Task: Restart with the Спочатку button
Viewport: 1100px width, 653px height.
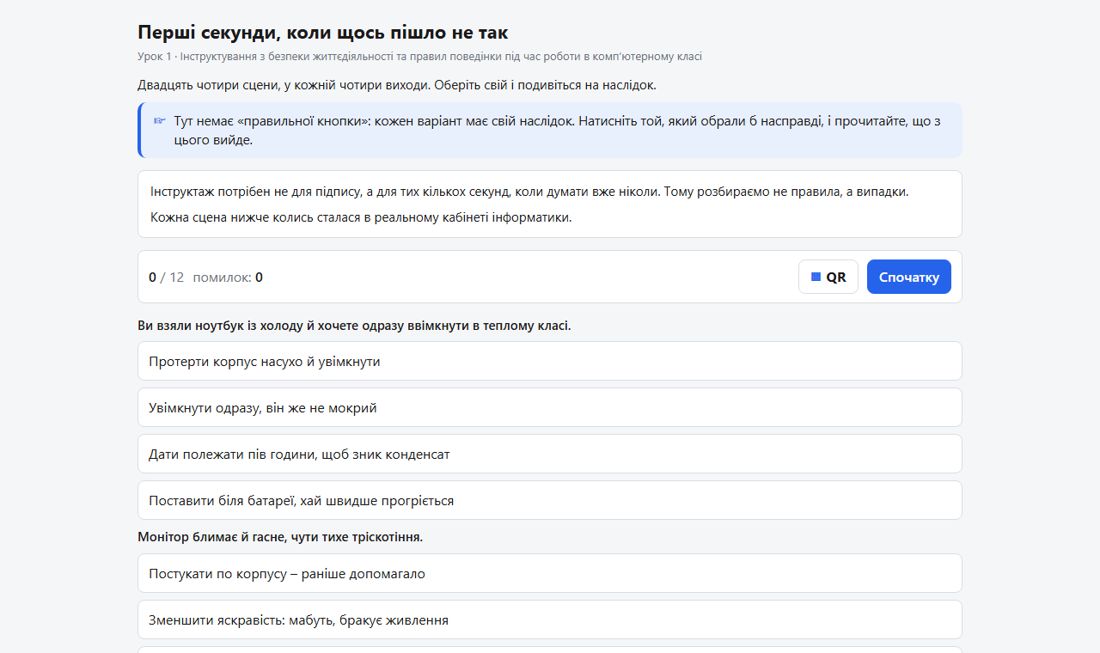Action: tap(908, 277)
